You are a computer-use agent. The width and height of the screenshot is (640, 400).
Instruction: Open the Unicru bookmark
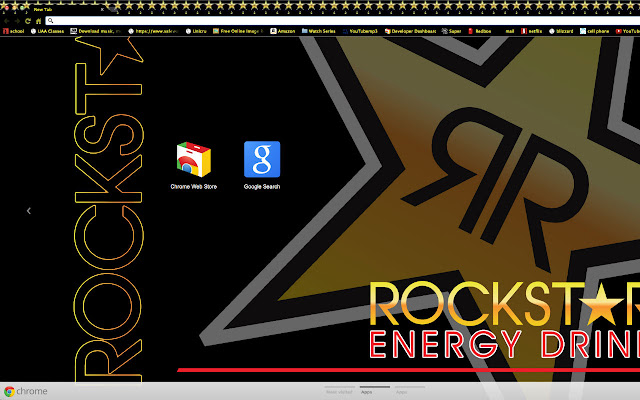pos(196,31)
